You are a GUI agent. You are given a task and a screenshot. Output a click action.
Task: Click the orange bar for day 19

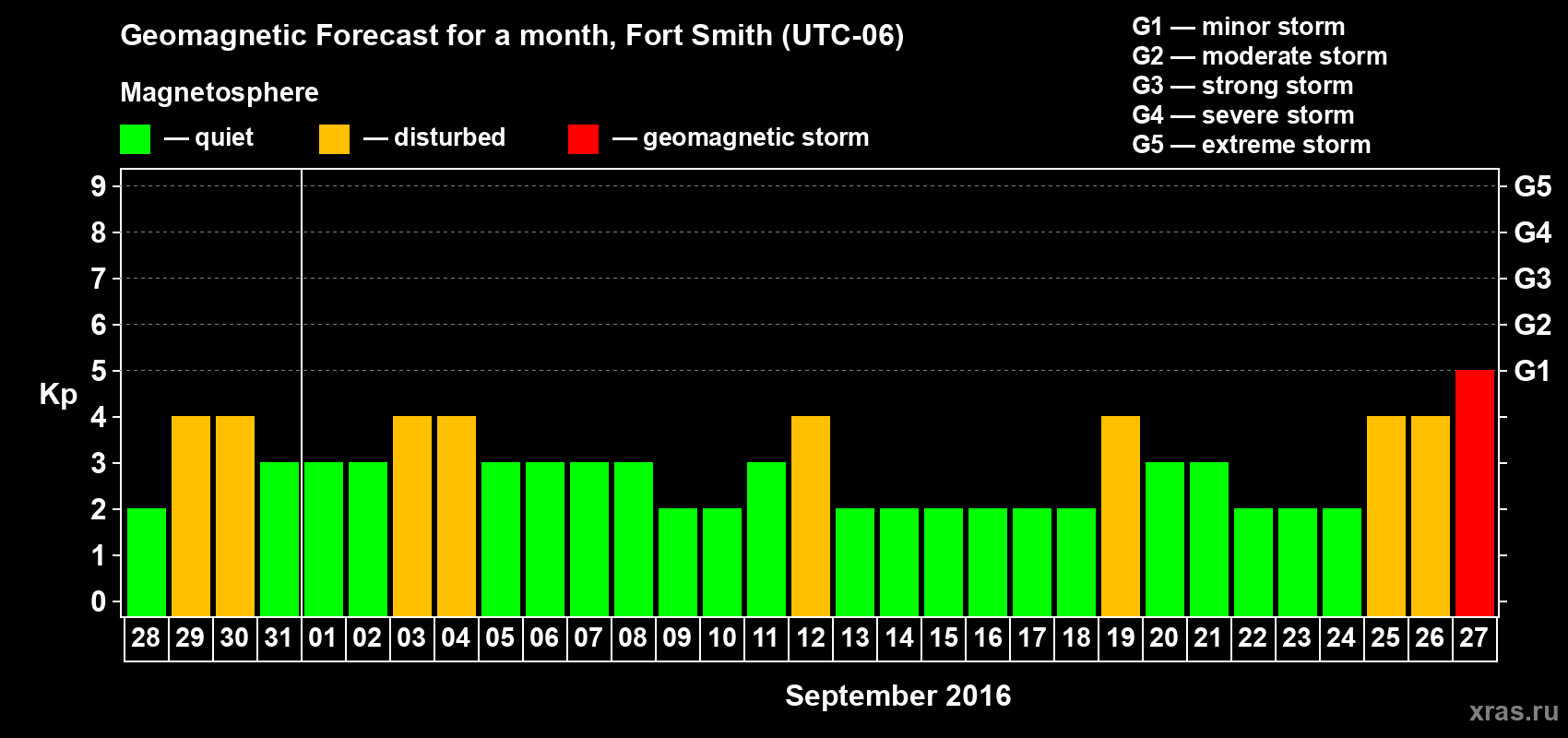point(1121,516)
